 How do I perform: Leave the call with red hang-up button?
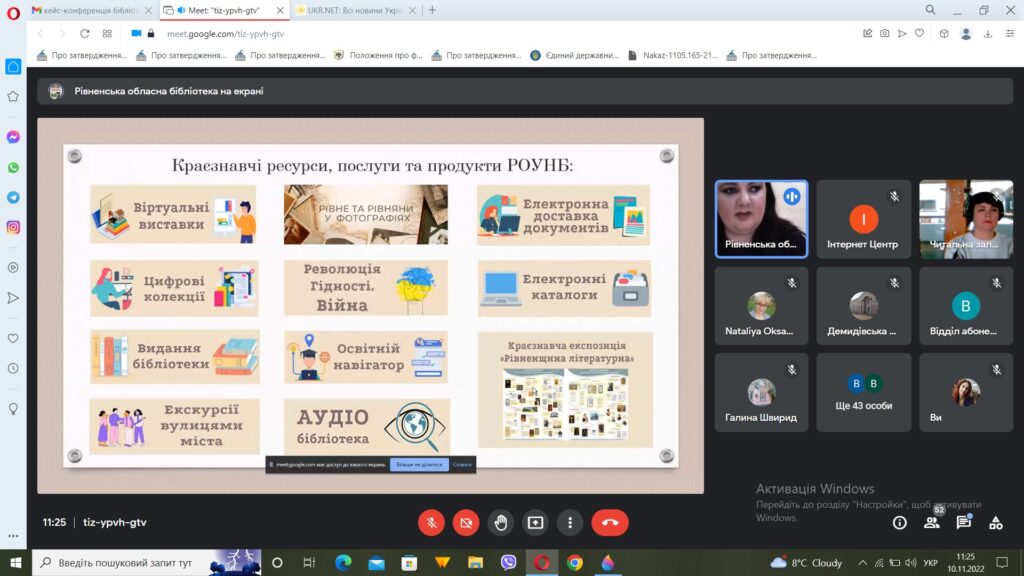[610, 522]
